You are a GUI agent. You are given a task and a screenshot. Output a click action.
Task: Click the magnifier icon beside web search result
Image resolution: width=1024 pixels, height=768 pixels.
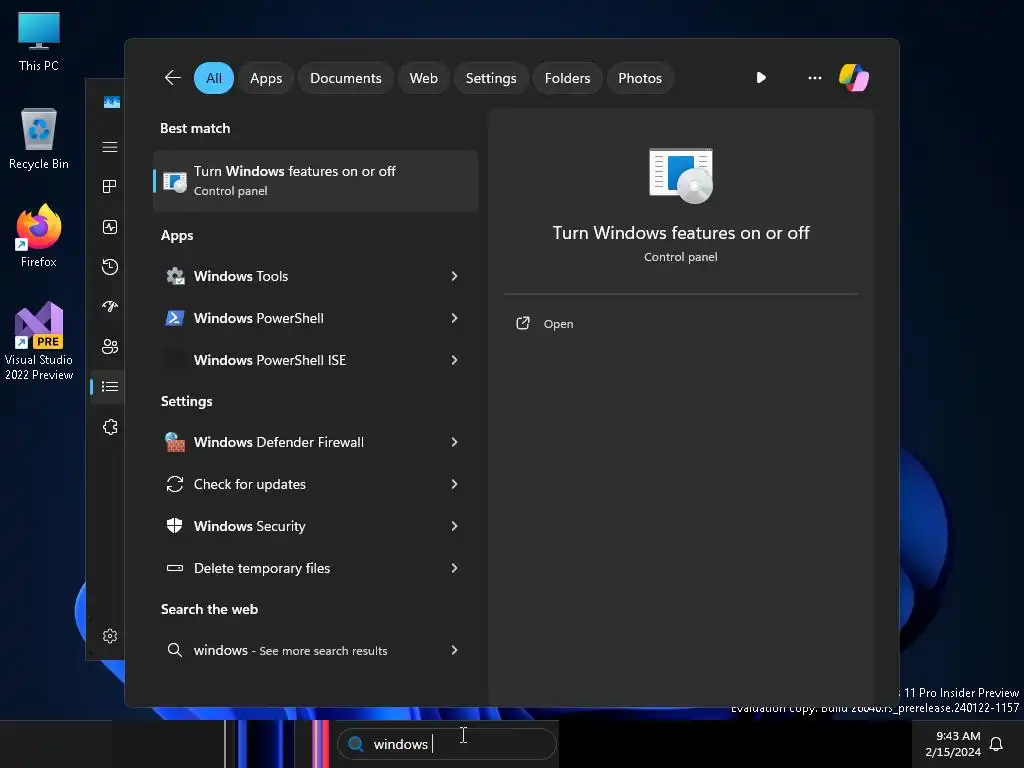click(174, 650)
